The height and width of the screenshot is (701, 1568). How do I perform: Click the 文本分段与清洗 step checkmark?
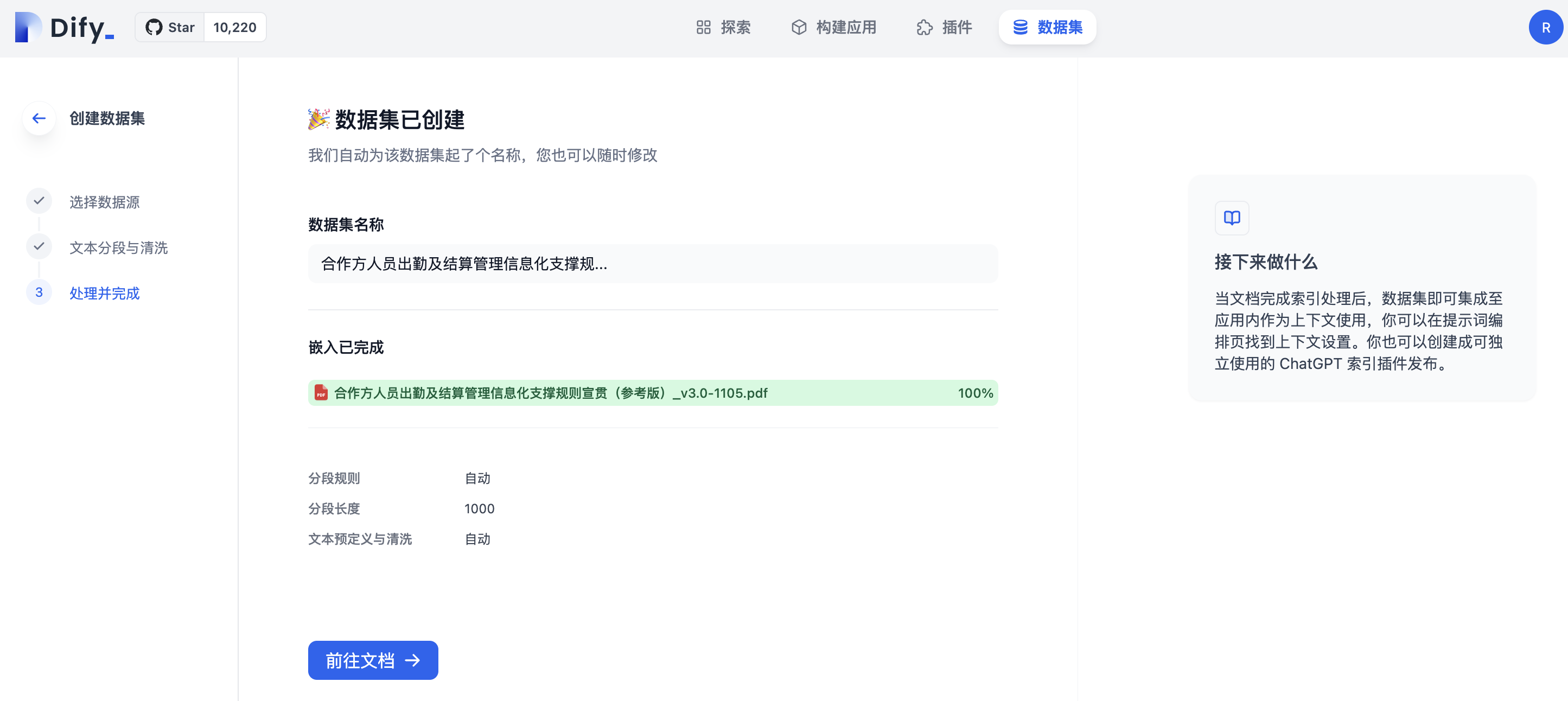[39, 246]
